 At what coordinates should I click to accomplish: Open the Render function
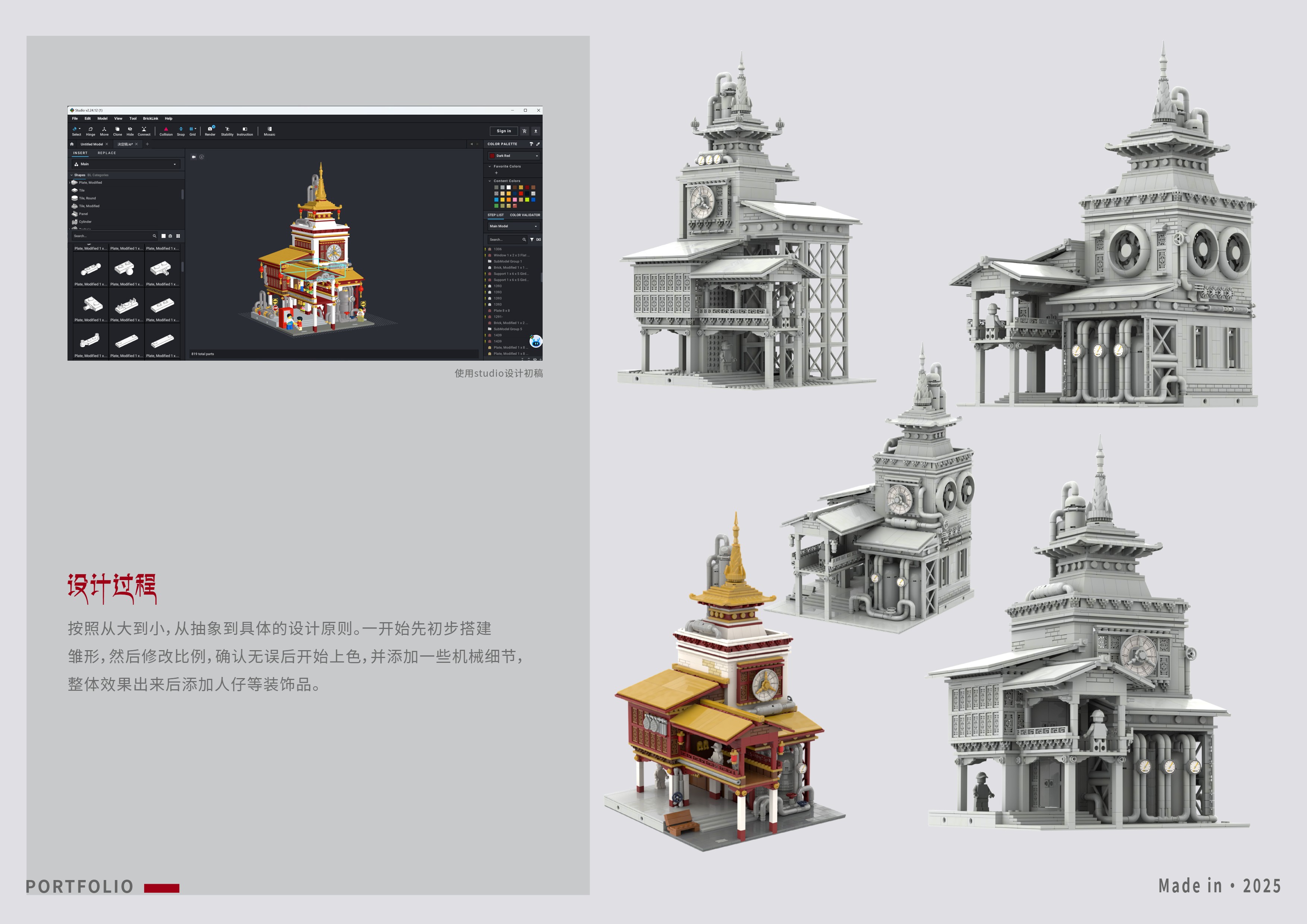click(x=211, y=130)
